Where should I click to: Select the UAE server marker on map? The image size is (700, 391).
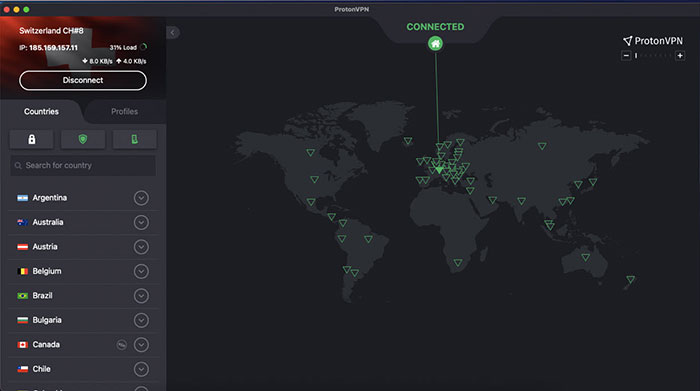click(x=492, y=200)
